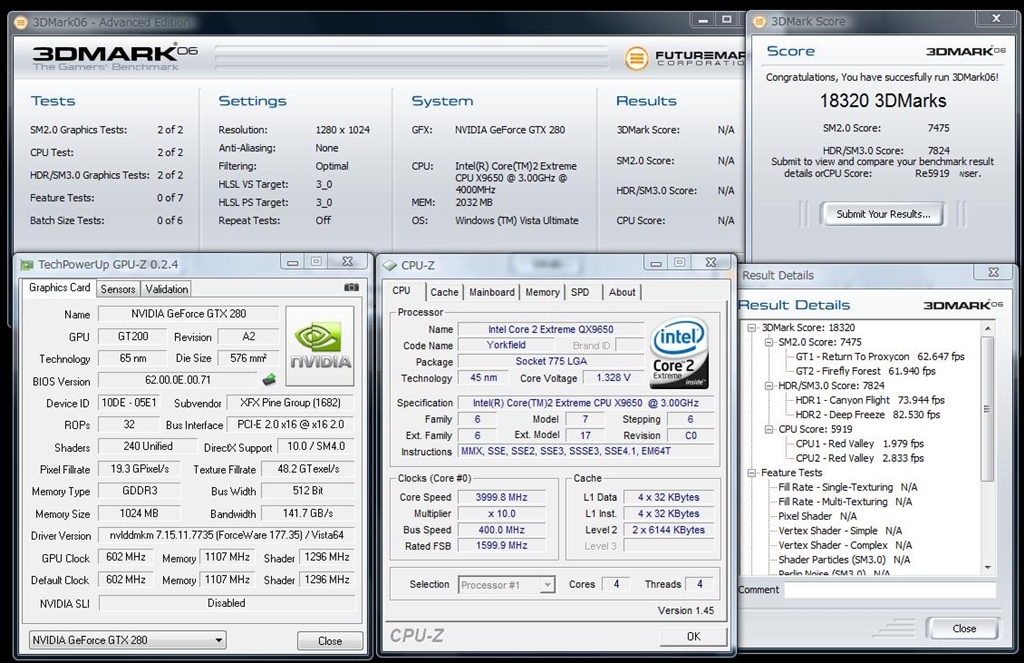
Task: Click OK in the CPU-Z window
Action: click(x=693, y=636)
